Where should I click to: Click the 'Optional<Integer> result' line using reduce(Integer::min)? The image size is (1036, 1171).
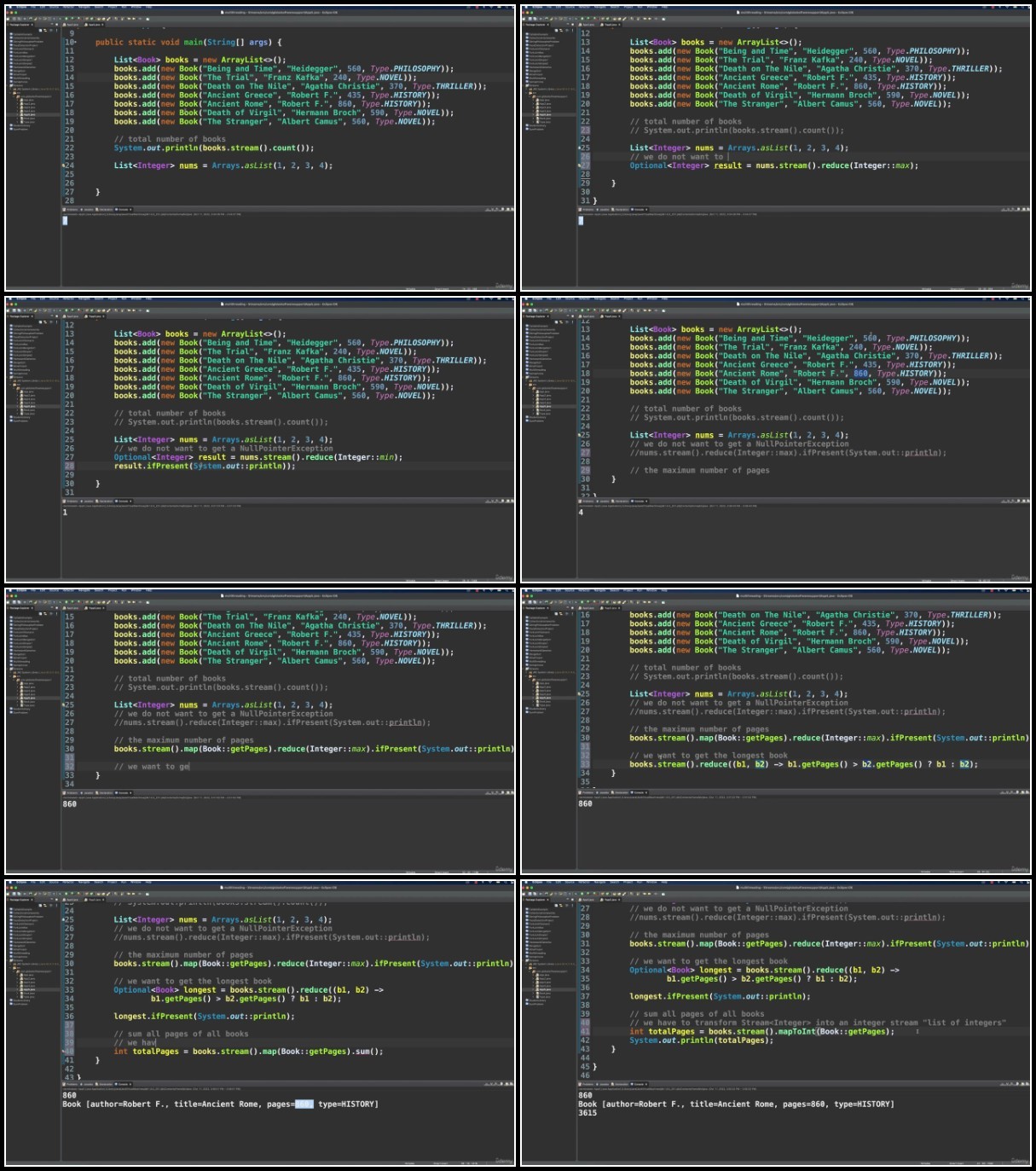258,457
